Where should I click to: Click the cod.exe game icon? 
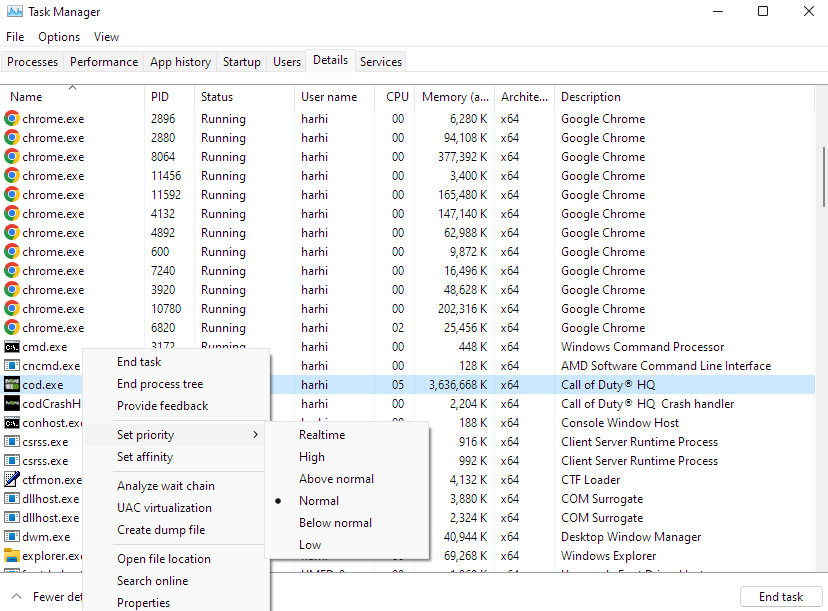12,384
